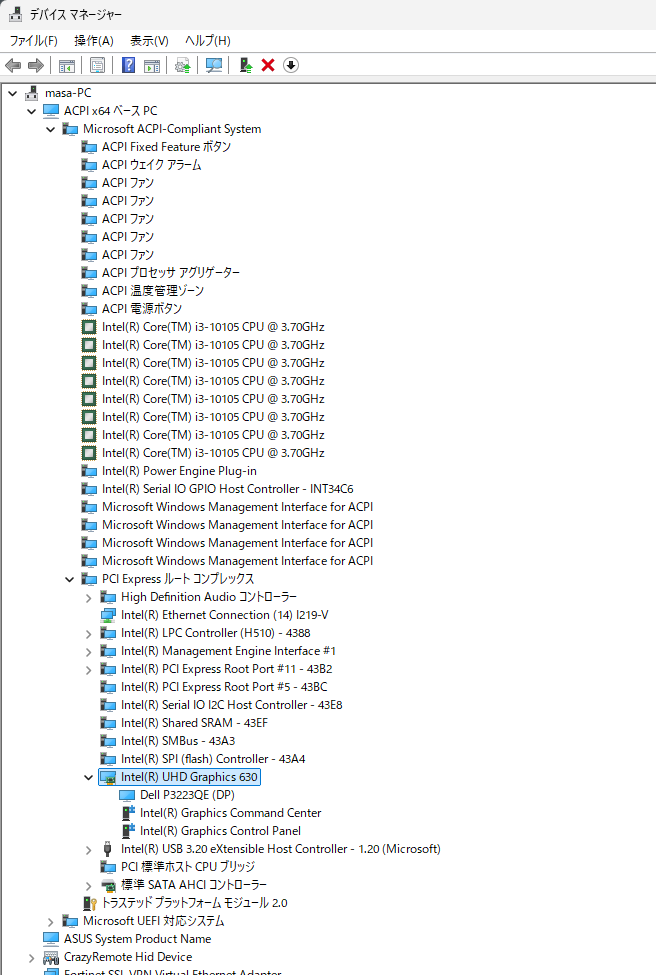The height and width of the screenshot is (975, 656).
Task: Click the Back arrow in the toolbar
Action: (13, 65)
